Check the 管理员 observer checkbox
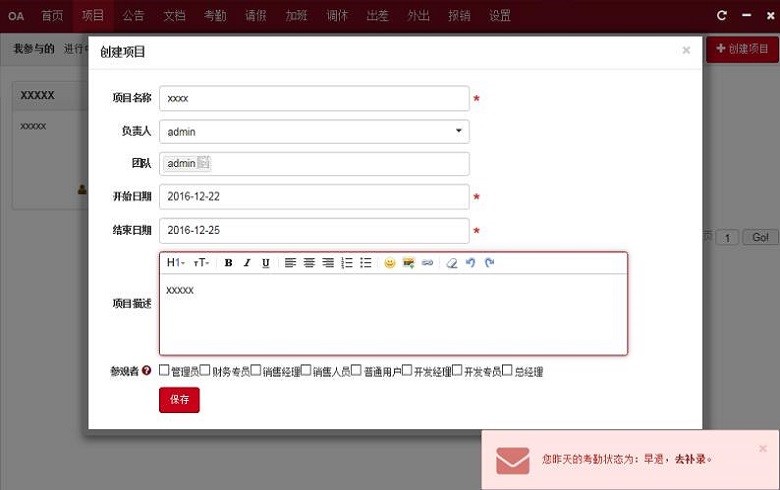The height and width of the screenshot is (490, 780). coord(164,370)
